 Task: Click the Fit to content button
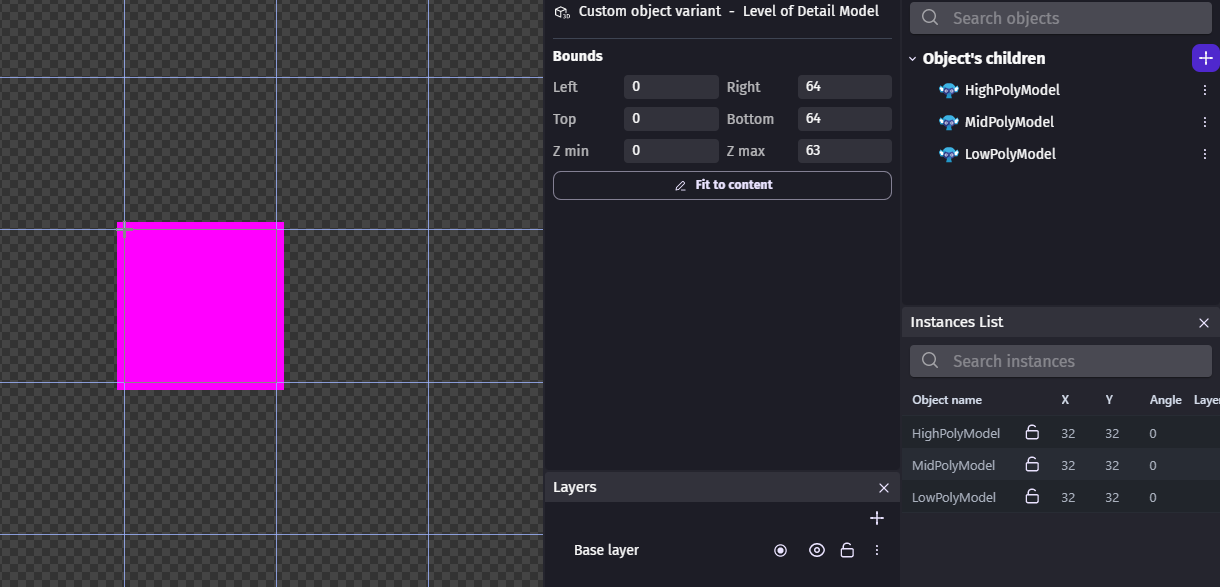pyautogui.click(x=722, y=185)
